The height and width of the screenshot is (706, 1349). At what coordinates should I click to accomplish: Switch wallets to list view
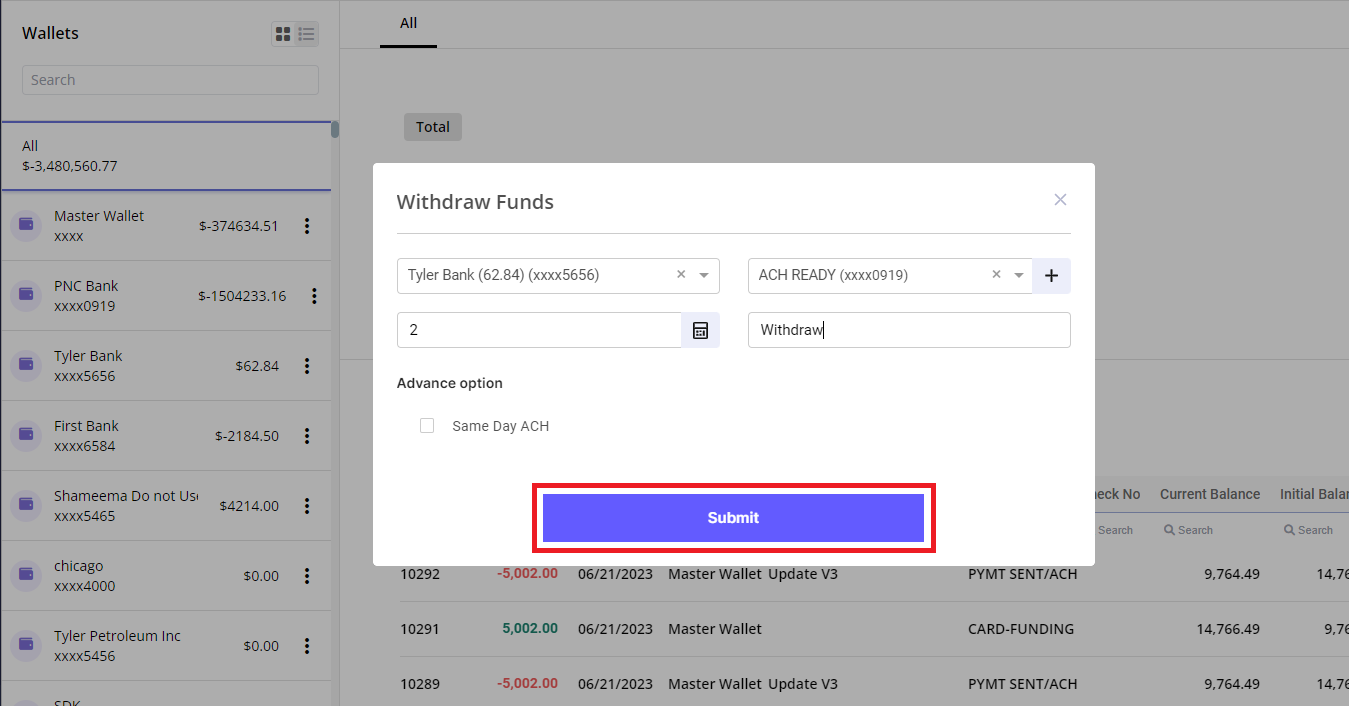pos(307,34)
